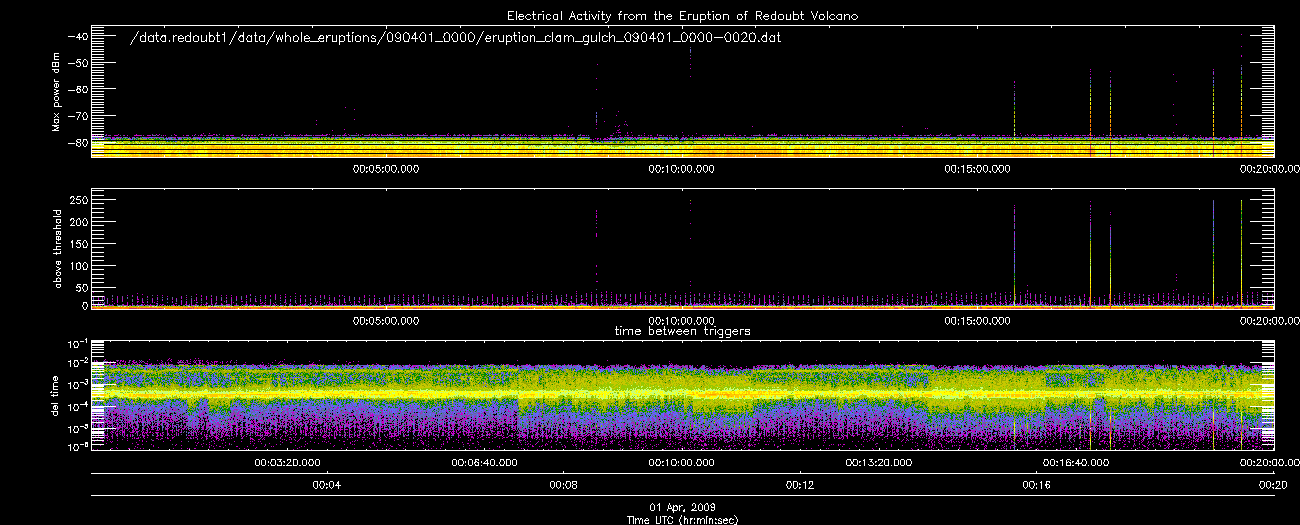Click the 150 tick on above threshold axis
The image size is (1300, 525).
(78, 243)
